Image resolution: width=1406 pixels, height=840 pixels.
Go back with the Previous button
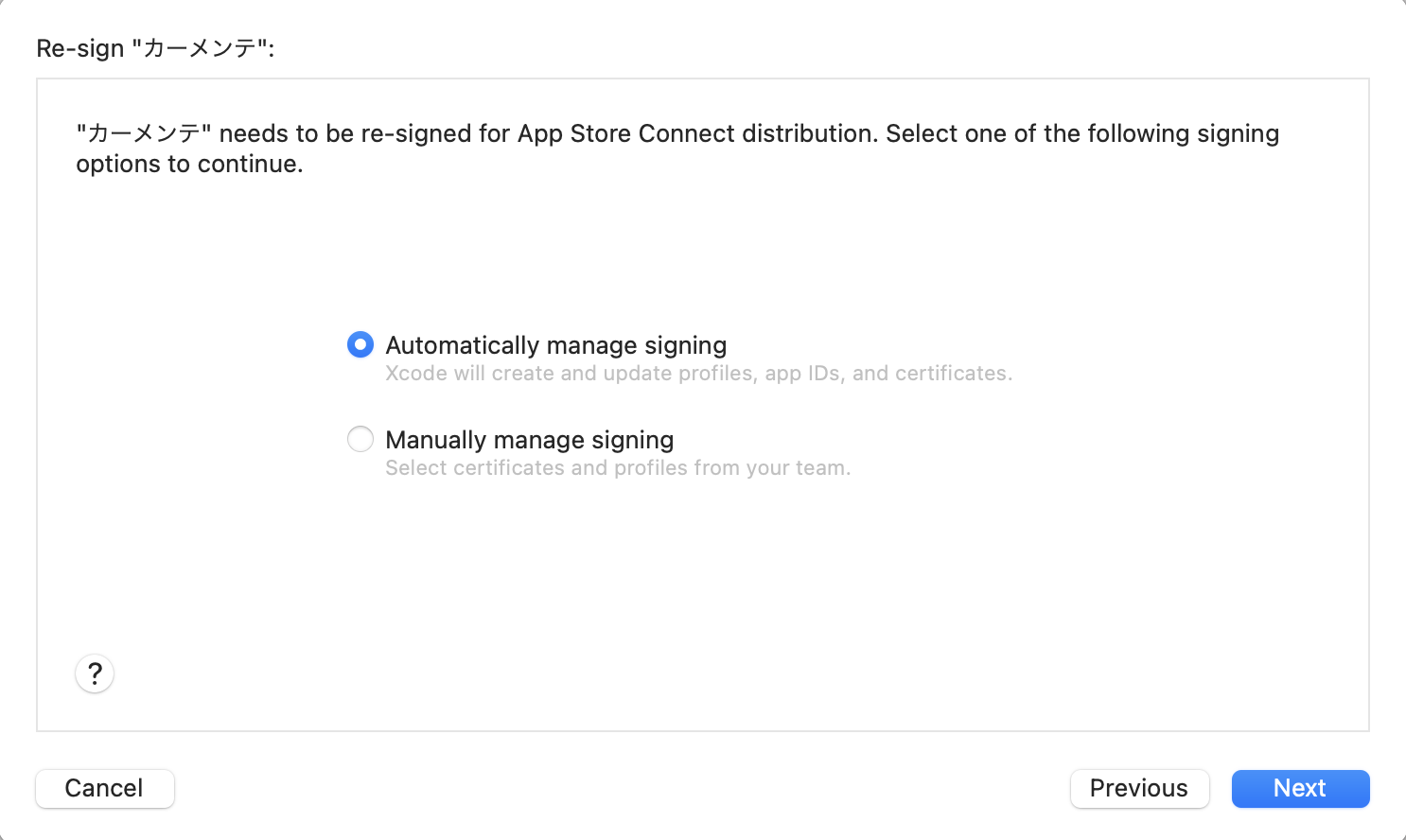click(1139, 788)
